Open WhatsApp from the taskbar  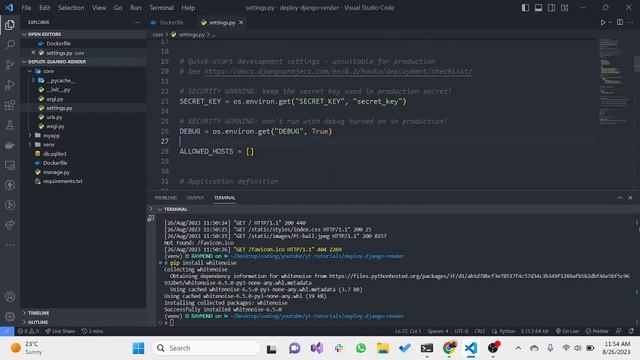pos(361,348)
